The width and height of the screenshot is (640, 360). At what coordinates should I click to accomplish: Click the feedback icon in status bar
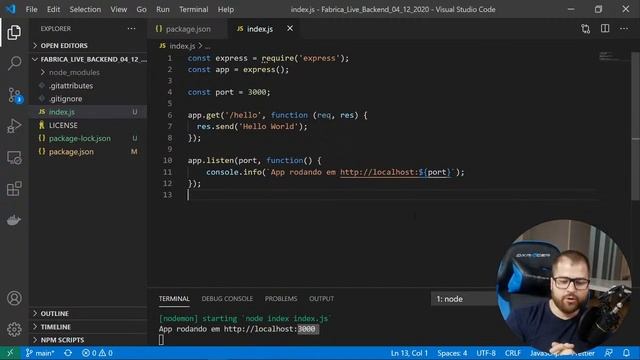point(609,353)
